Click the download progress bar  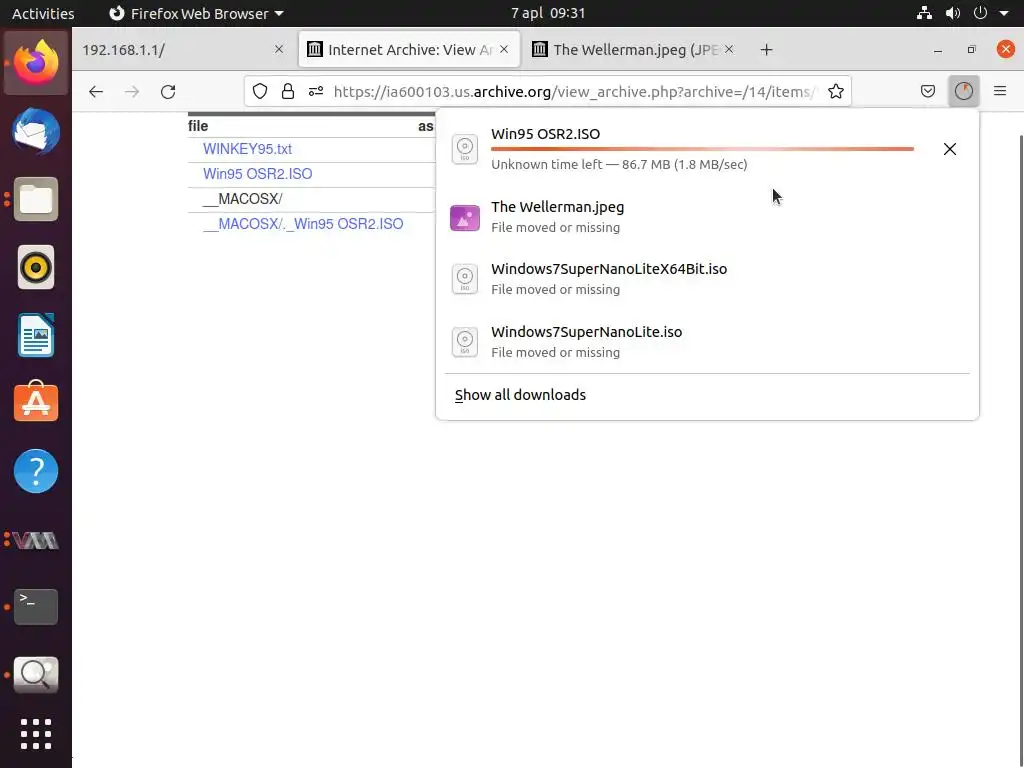(x=702, y=150)
